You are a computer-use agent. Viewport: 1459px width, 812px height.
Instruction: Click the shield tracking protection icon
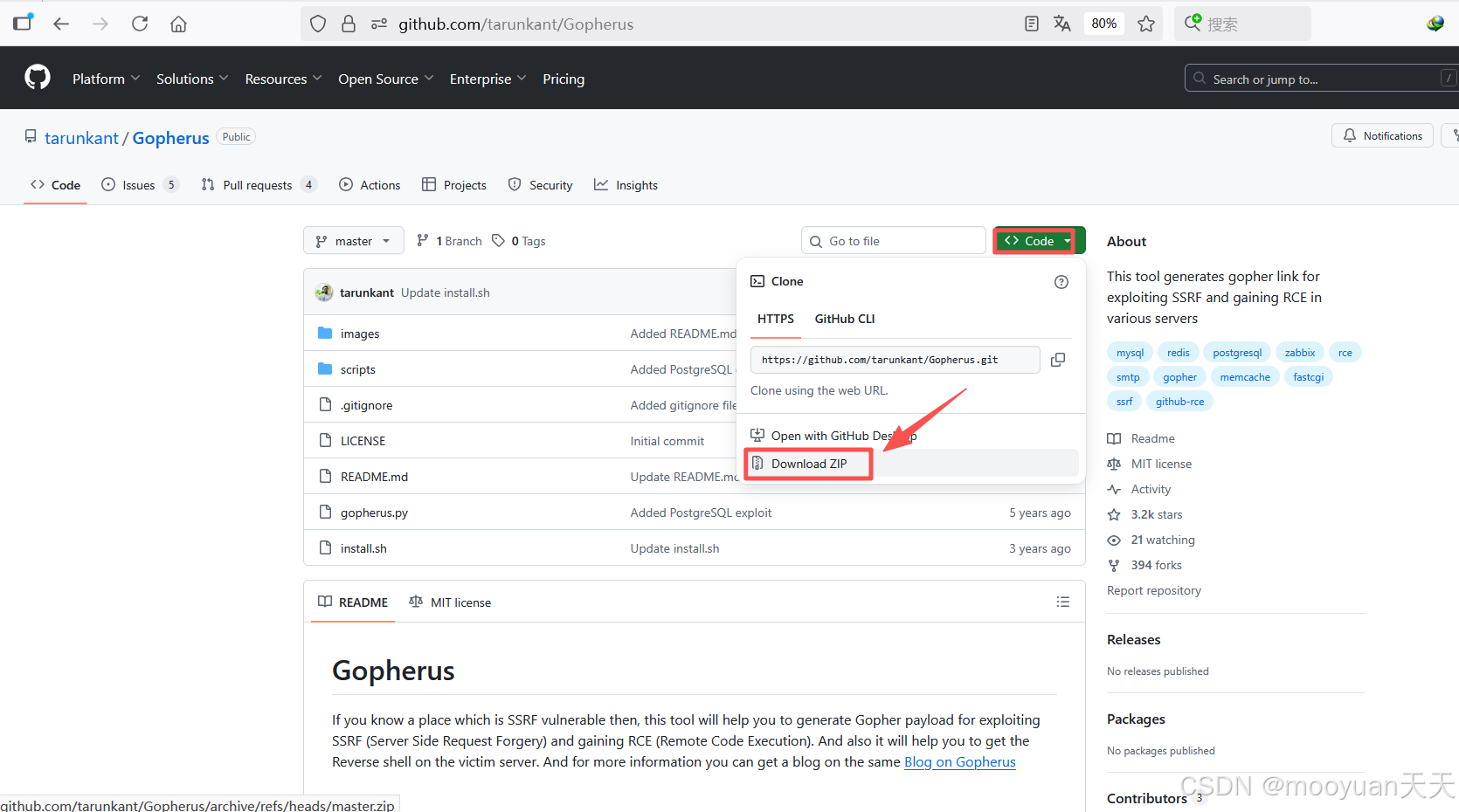(318, 24)
